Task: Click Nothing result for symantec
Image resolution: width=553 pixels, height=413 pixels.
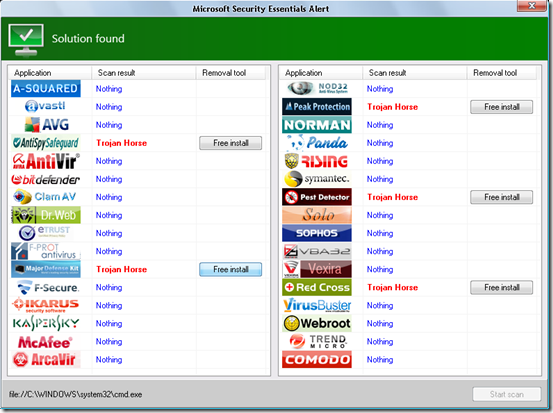Action: [x=380, y=179]
